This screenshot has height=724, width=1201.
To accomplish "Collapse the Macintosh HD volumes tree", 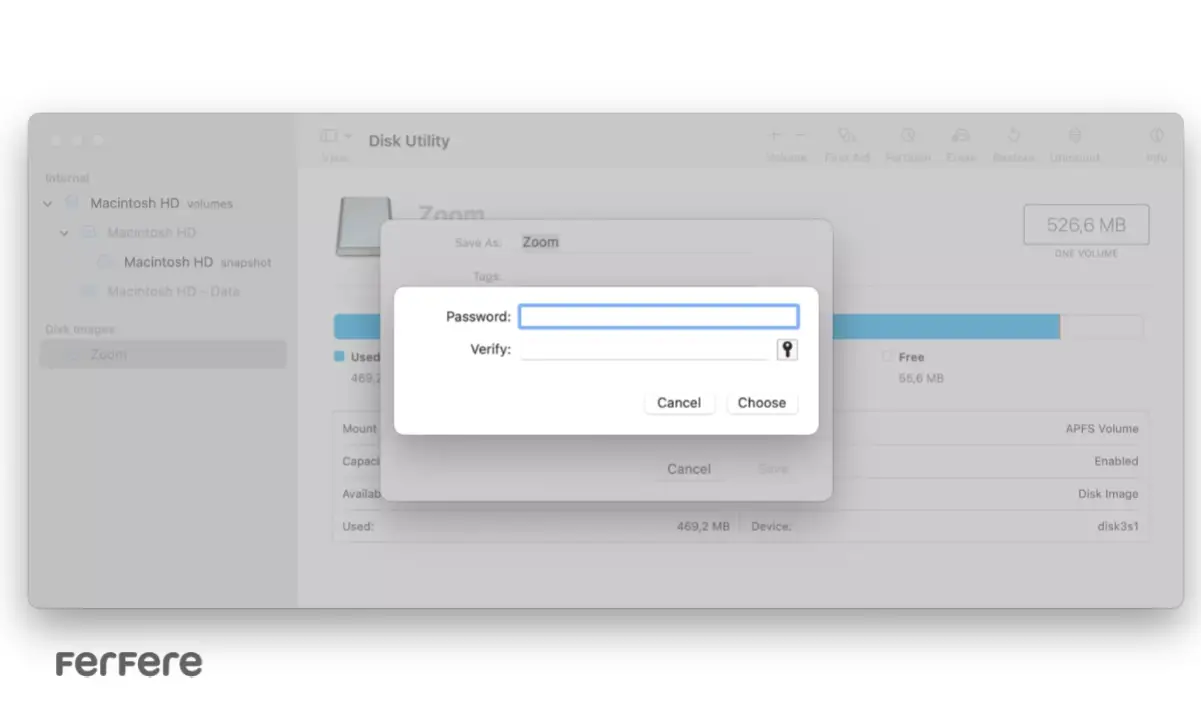I will (x=46, y=203).
